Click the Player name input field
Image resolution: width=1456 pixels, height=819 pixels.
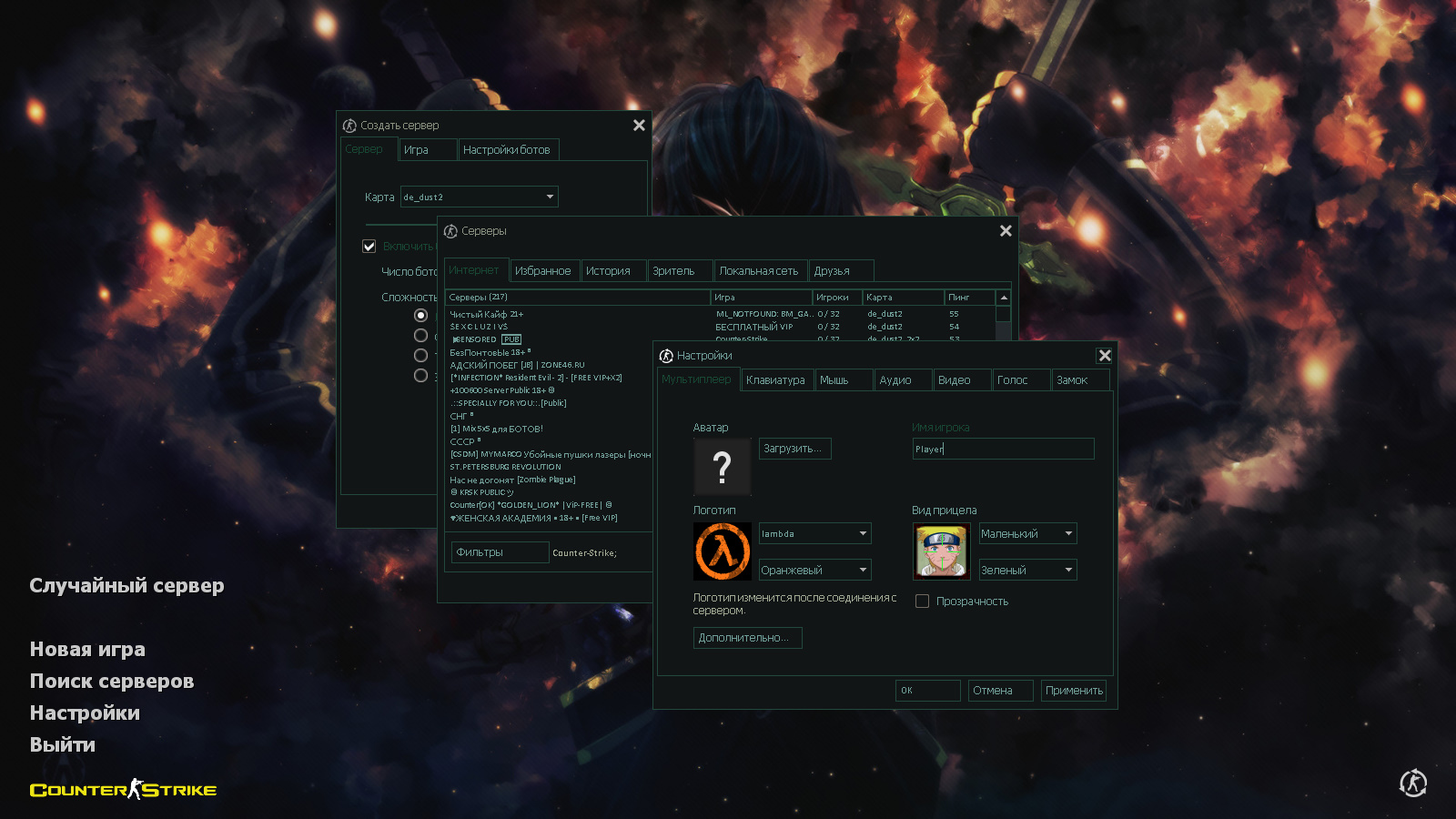1001,448
